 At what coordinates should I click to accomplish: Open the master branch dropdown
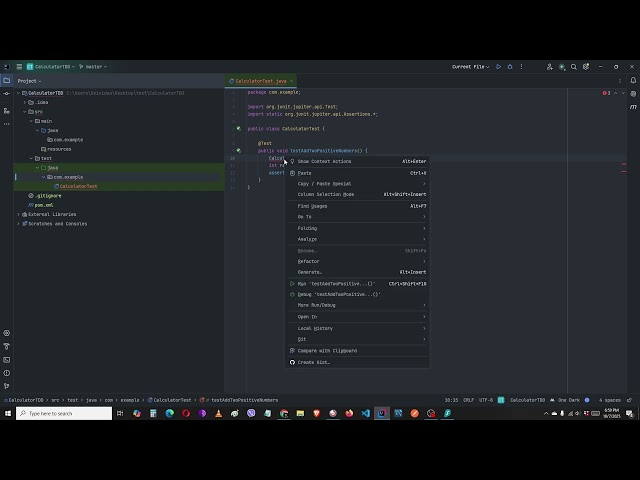tap(93, 67)
